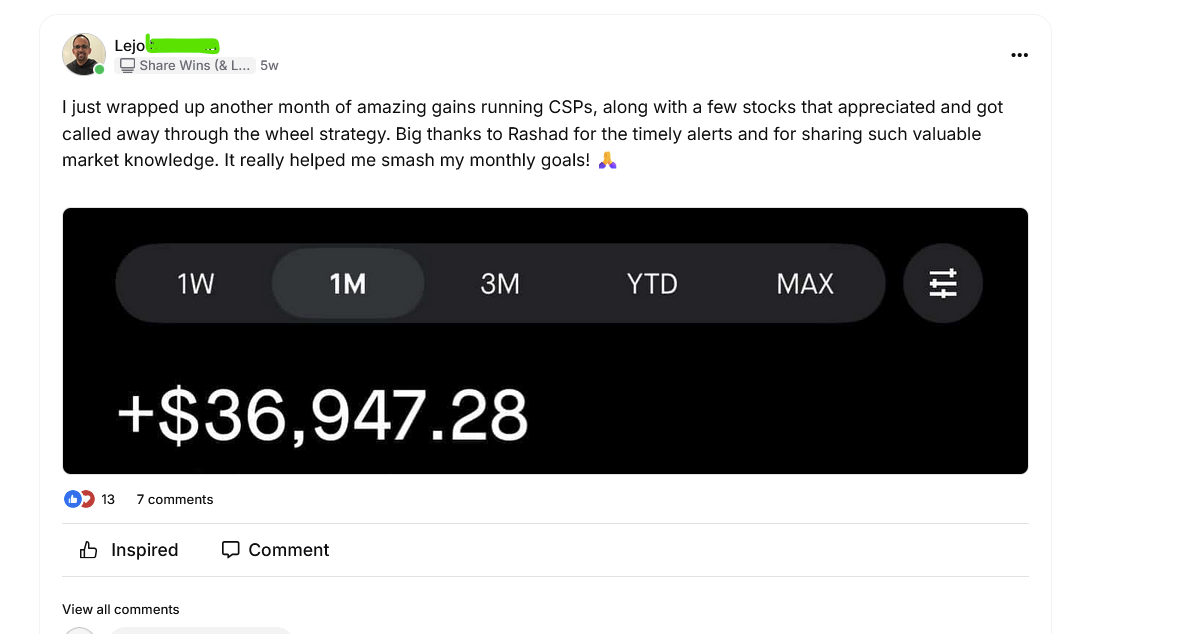1192x634 pixels.
Task: Switch to the 1W time range
Action: coord(195,284)
